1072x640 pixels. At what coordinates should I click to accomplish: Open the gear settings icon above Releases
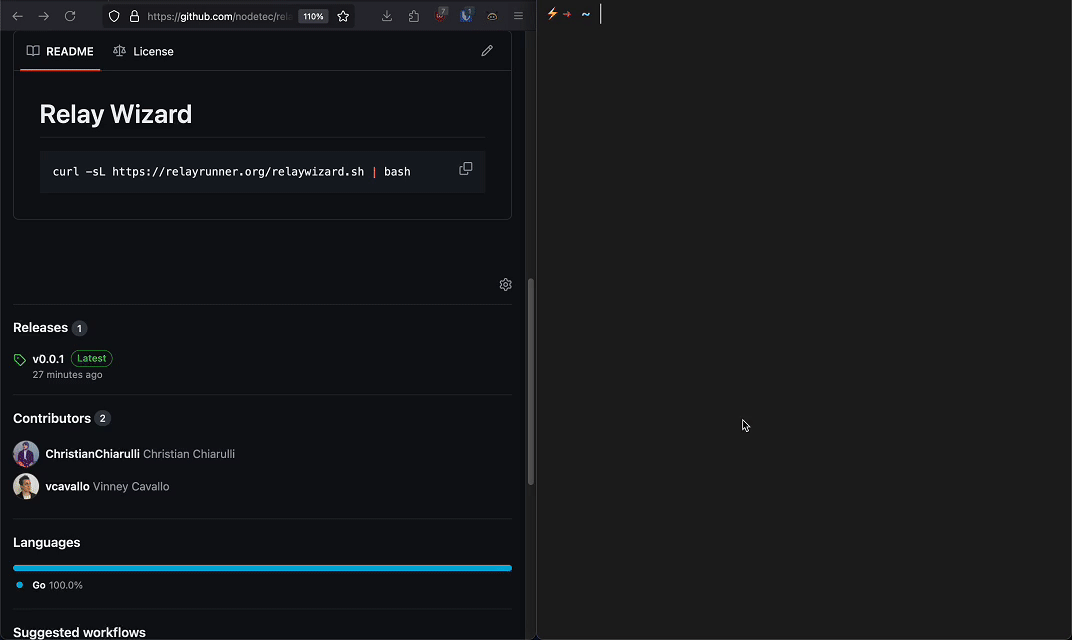click(x=505, y=284)
